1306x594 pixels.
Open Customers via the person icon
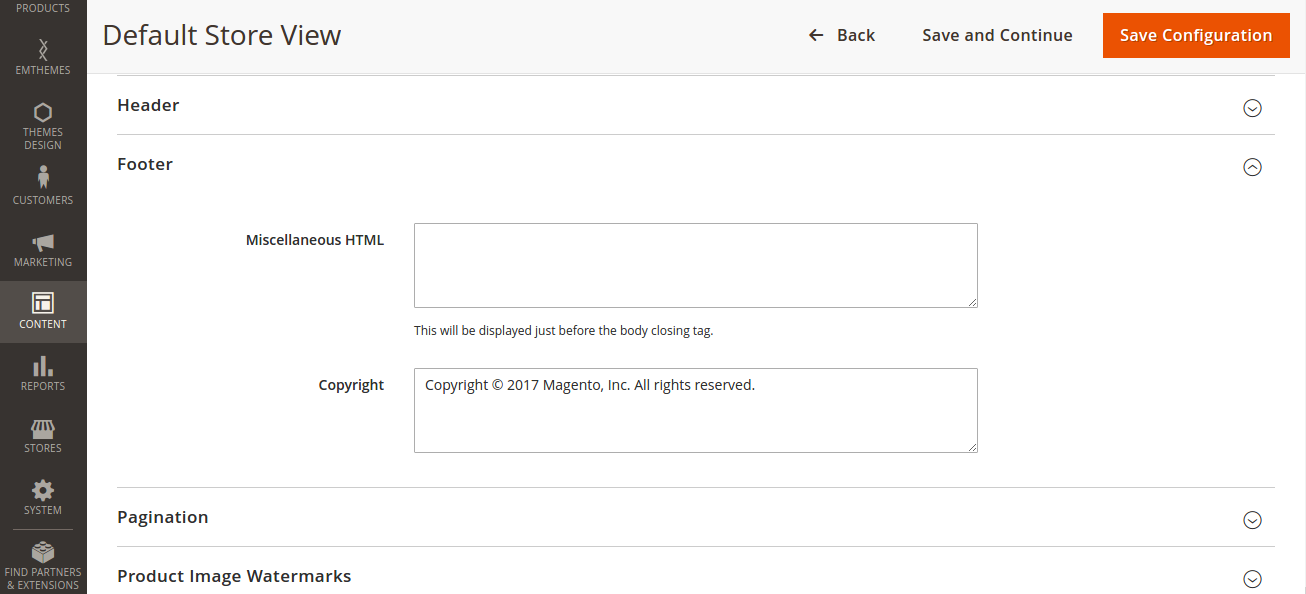43,177
